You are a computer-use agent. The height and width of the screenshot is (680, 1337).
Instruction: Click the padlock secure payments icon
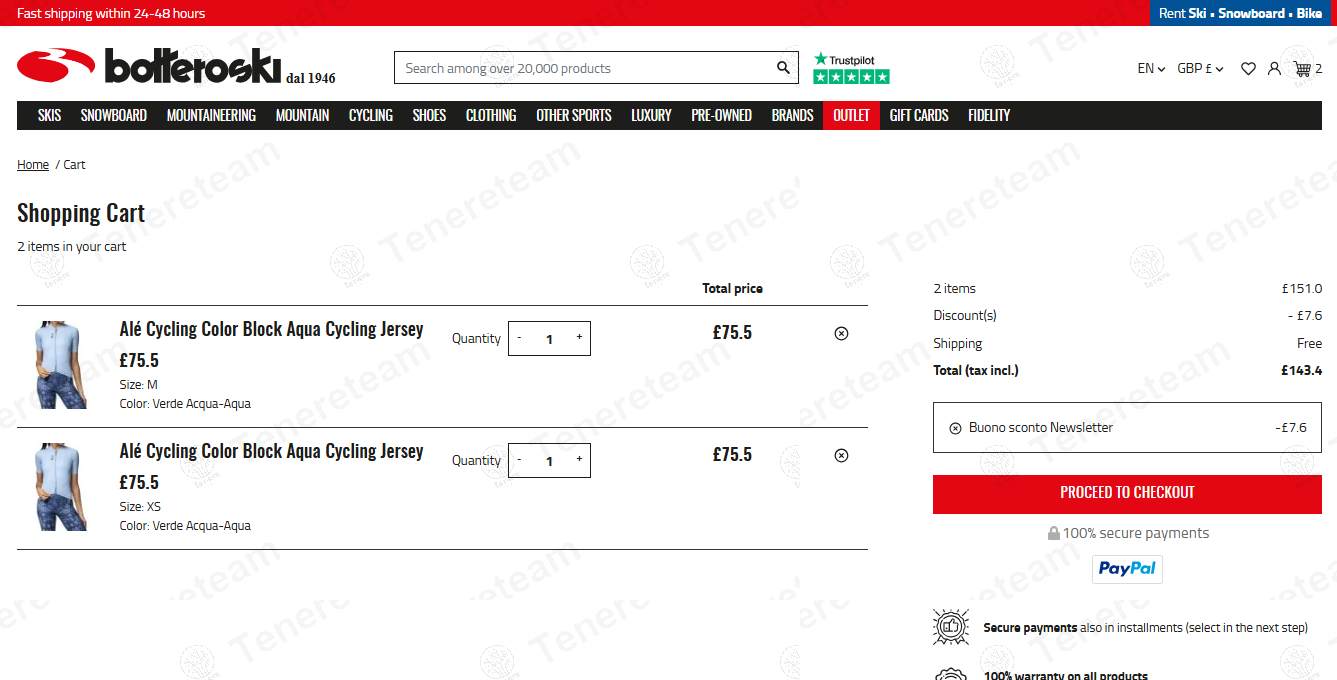click(x=1053, y=533)
